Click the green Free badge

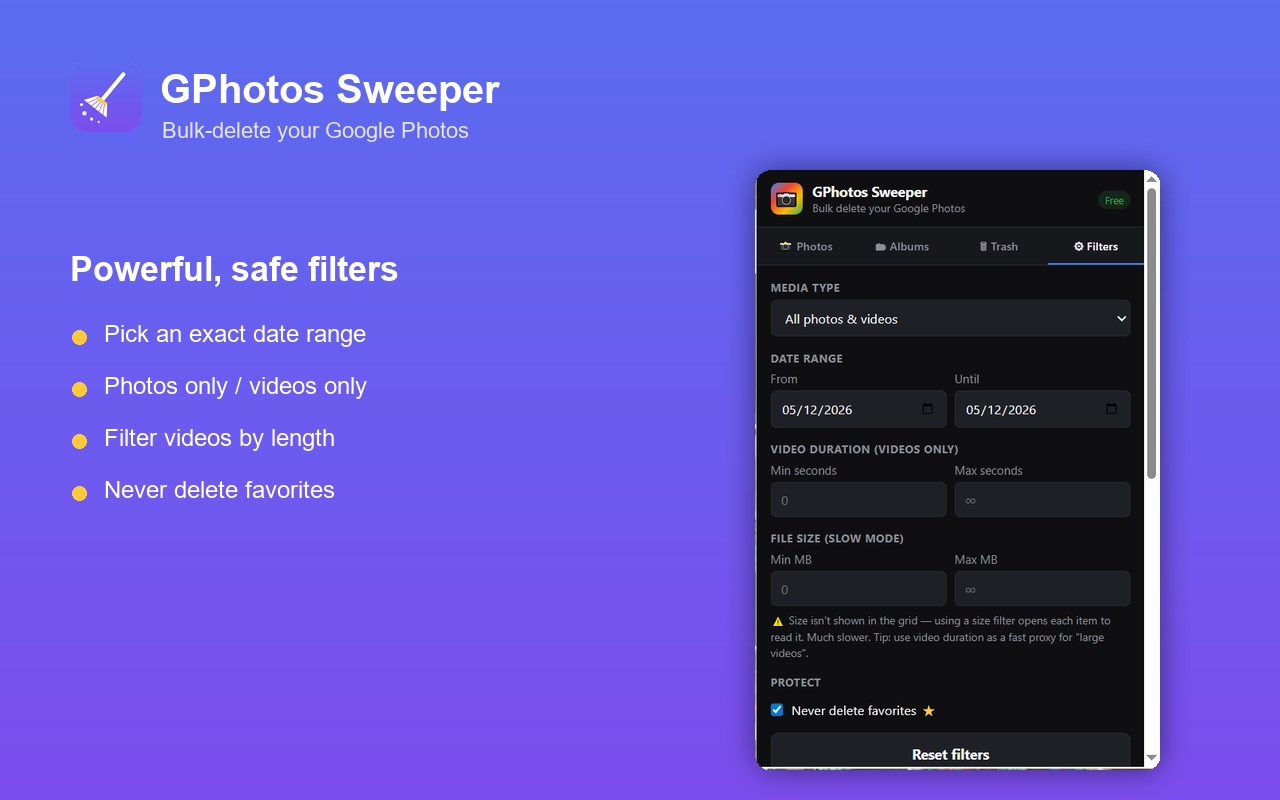[1114, 200]
